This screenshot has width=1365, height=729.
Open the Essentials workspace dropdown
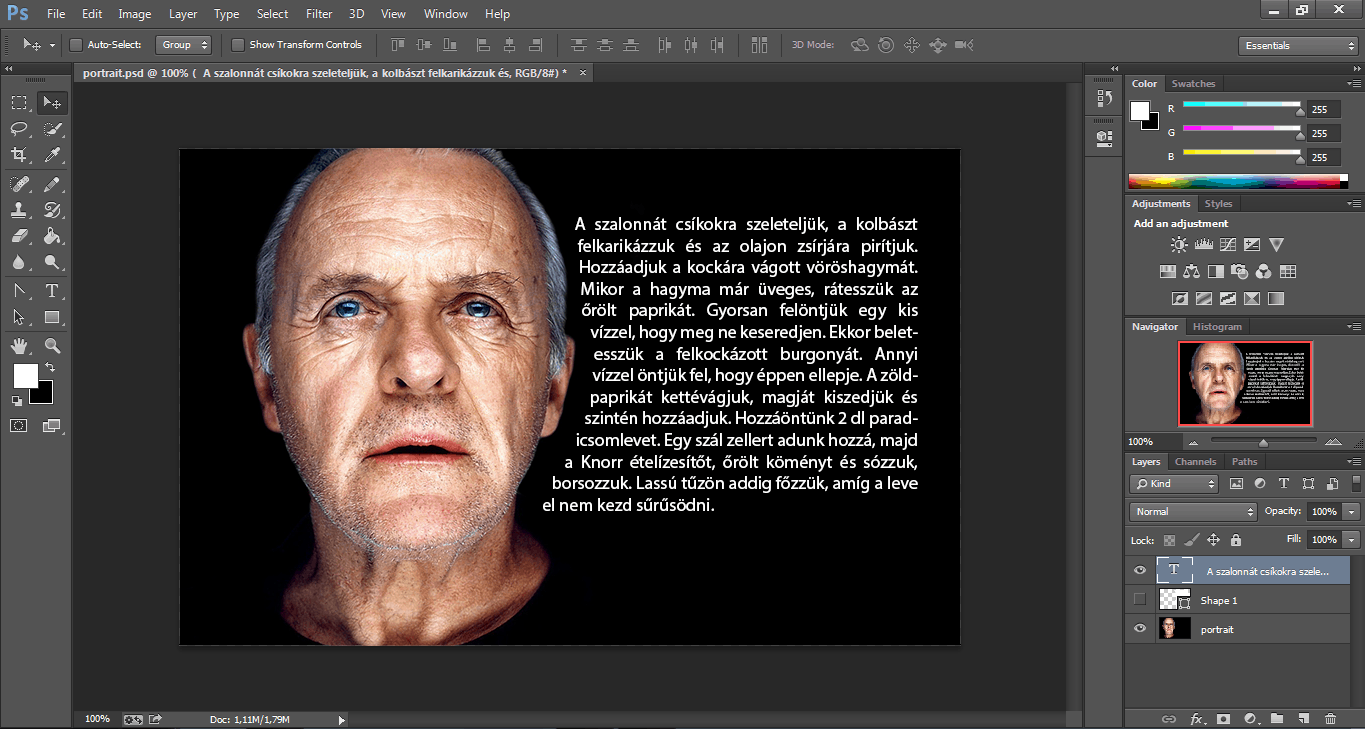(x=1296, y=46)
